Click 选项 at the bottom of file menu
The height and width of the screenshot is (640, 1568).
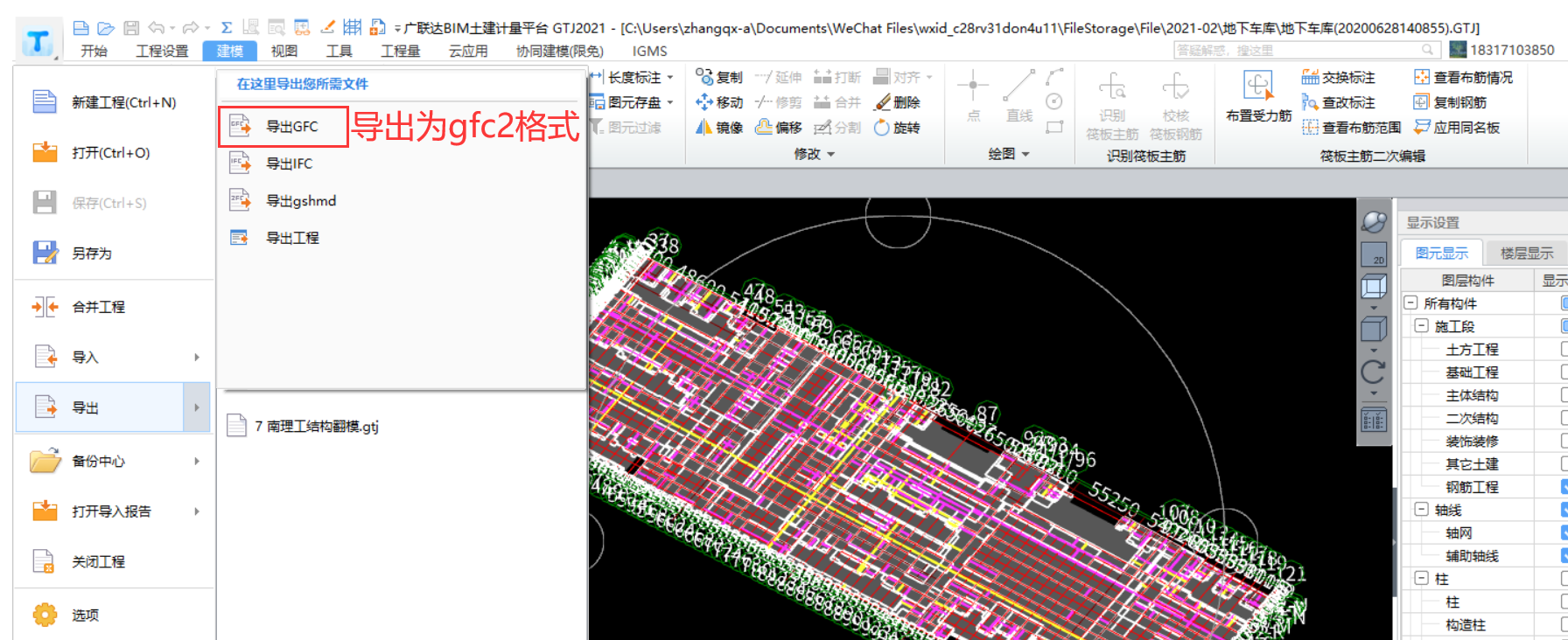pyautogui.click(x=114, y=615)
